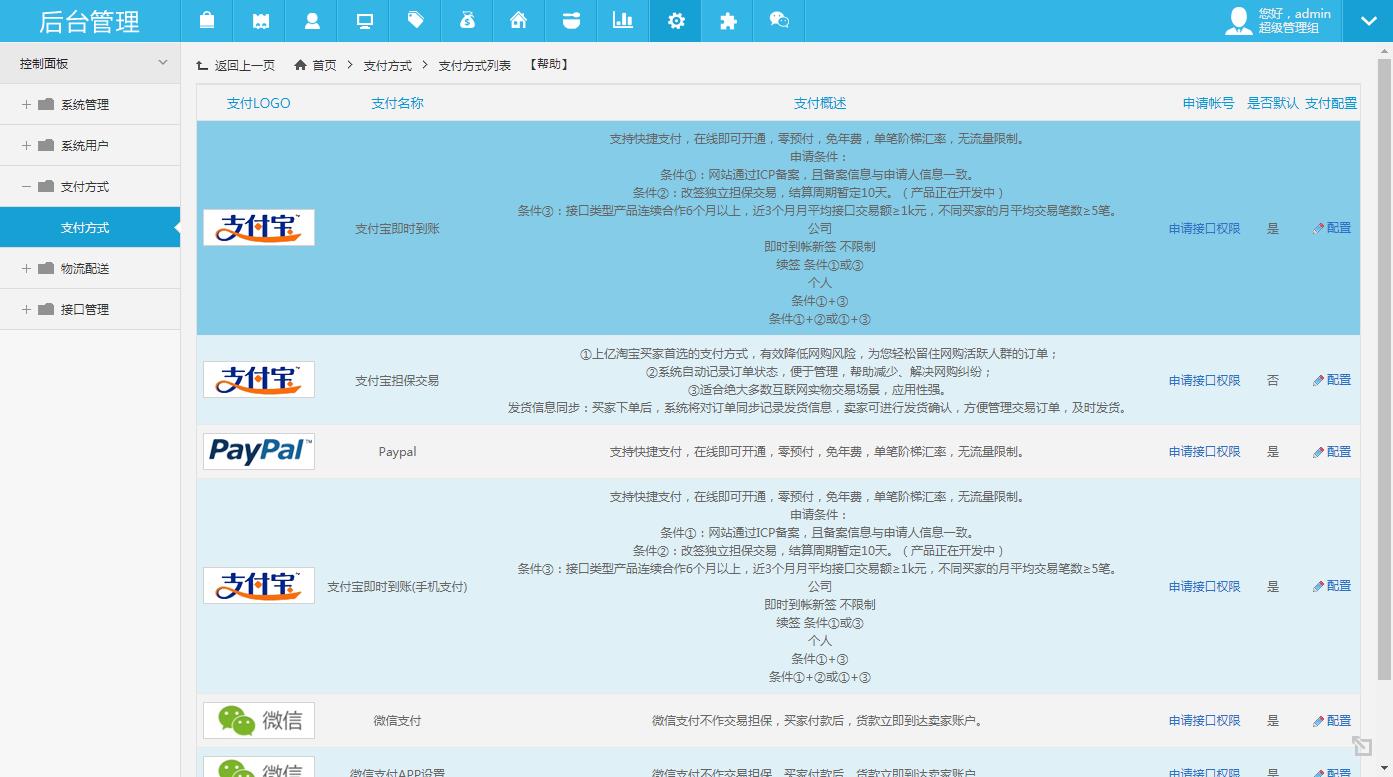
Task: Click the 后台管理 title logo
Action: pos(89,21)
